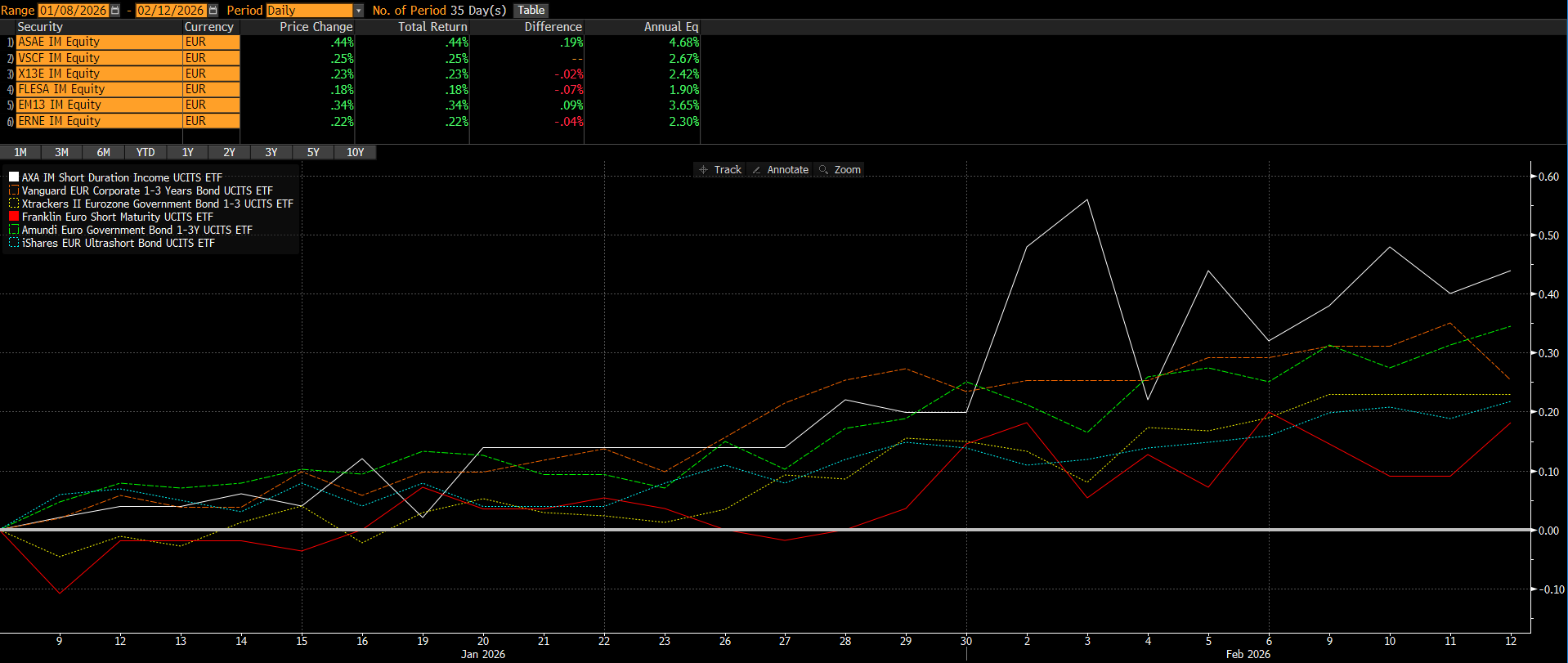Click the white AXA IM legend swatch
This screenshot has height=663, width=1568.
14,177
